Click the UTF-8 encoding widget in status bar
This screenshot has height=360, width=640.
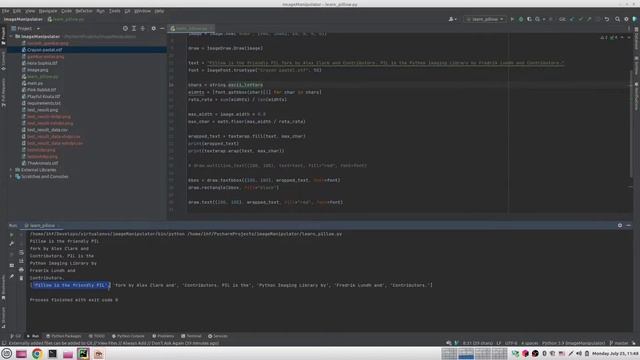(x=511, y=343)
